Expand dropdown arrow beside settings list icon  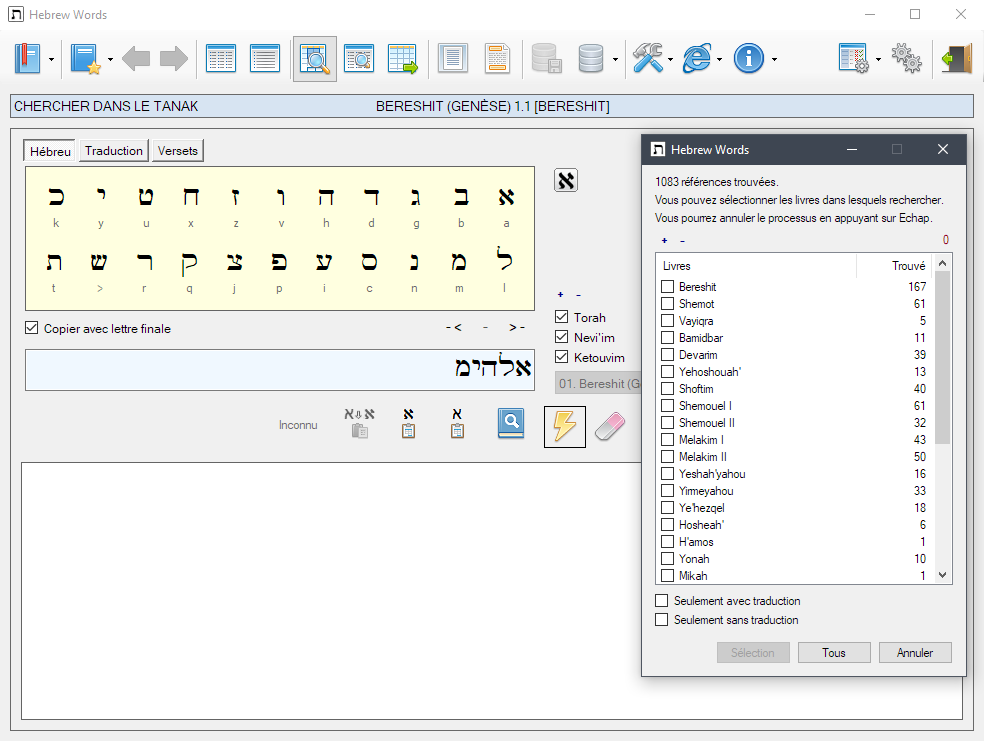click(878, 60)
